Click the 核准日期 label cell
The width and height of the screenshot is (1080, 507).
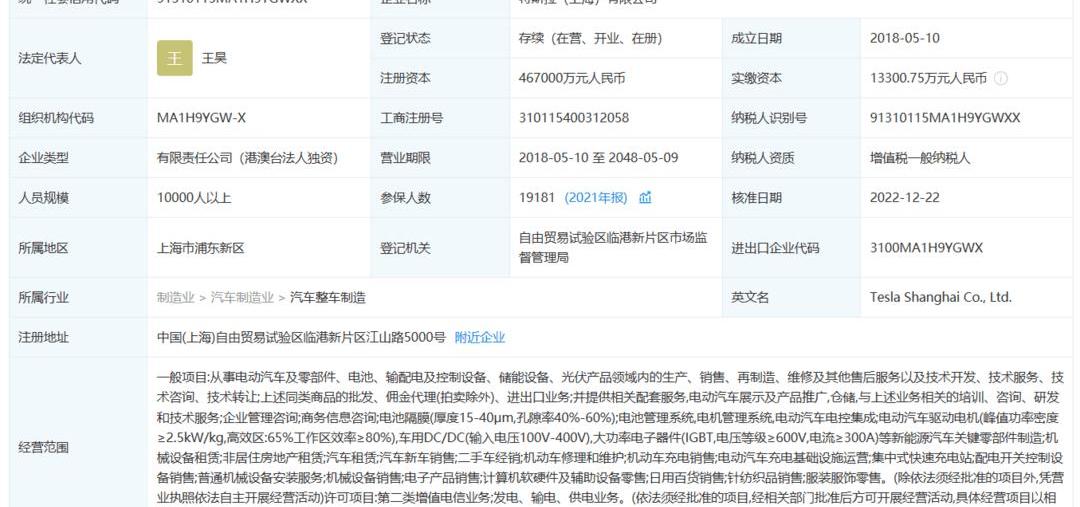(791, 198)
